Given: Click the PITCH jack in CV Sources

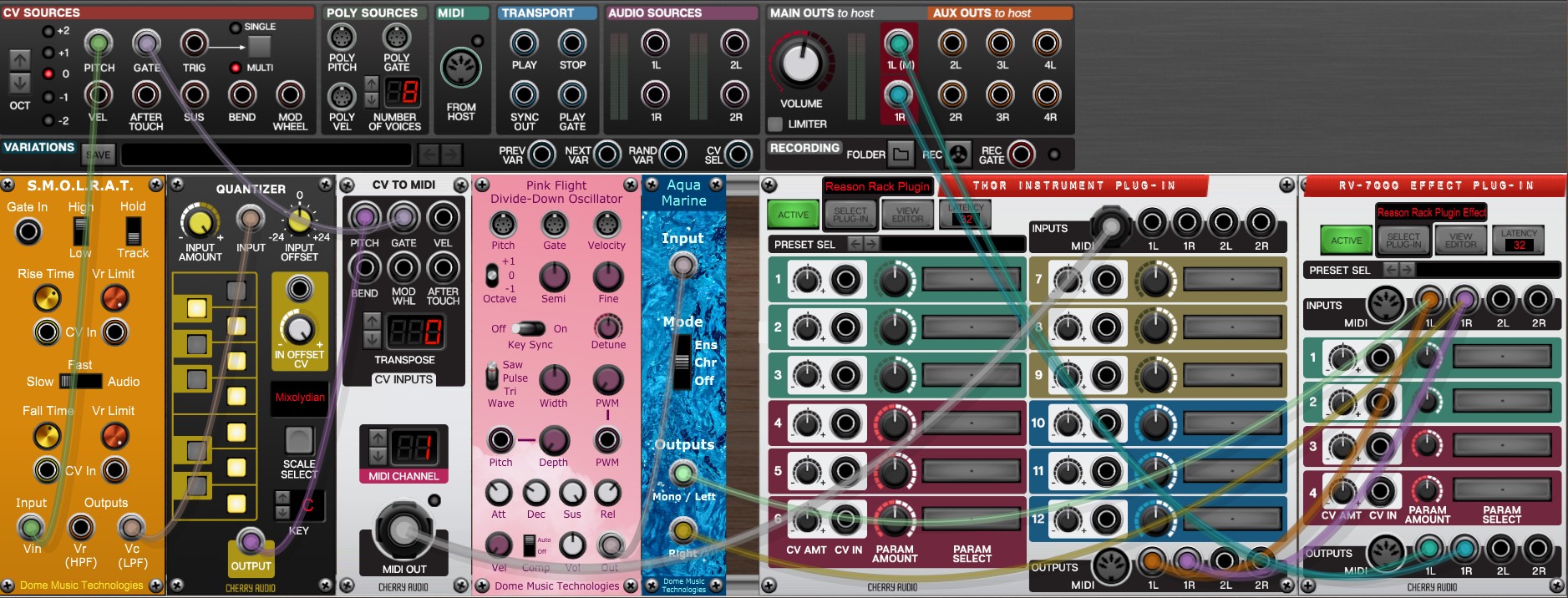Looking at the screenshot, I should 99,43.
